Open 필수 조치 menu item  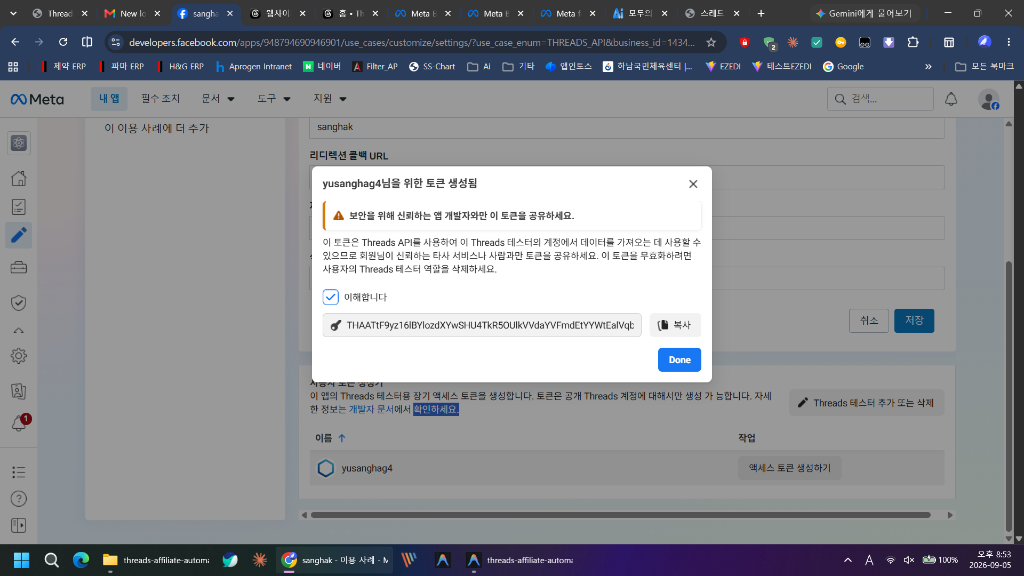[160, 99]
